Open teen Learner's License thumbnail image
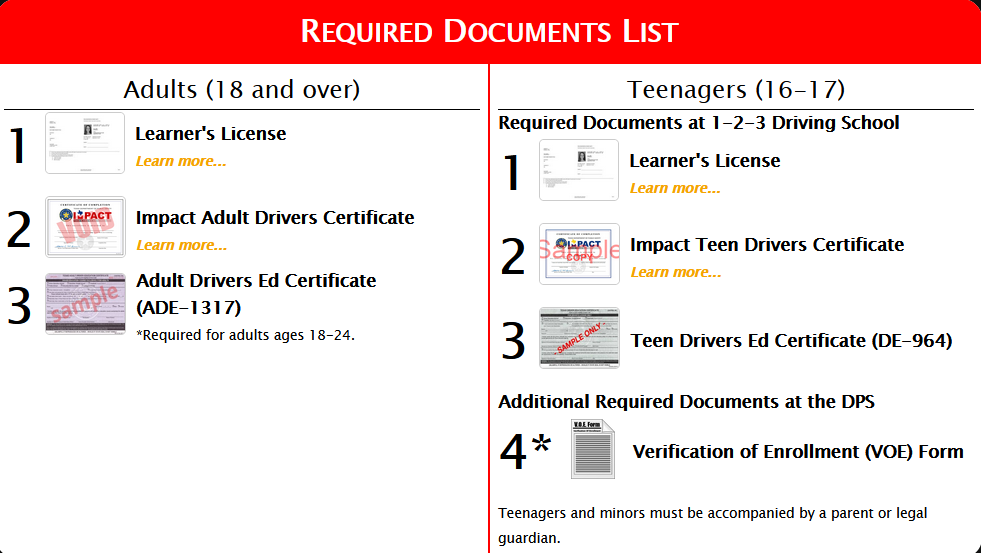 tap(579, 170)
